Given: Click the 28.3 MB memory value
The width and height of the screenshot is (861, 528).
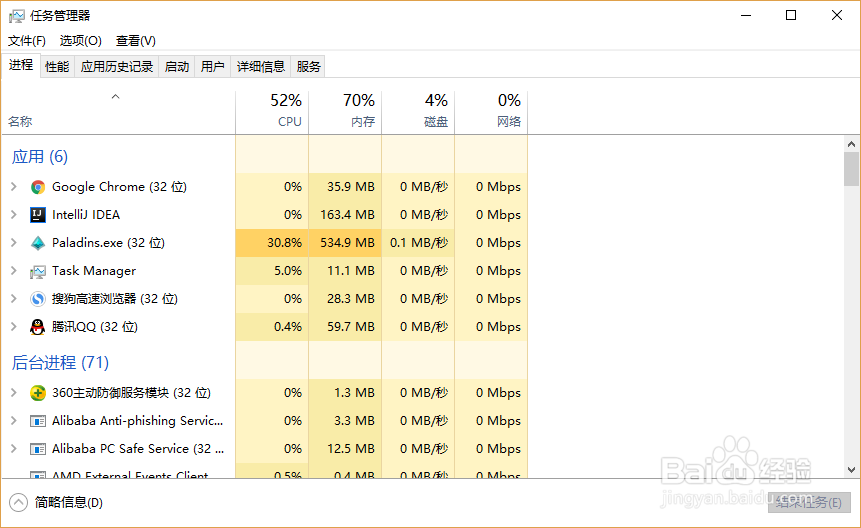Looking at the screenshot, I should click(351, 299).
